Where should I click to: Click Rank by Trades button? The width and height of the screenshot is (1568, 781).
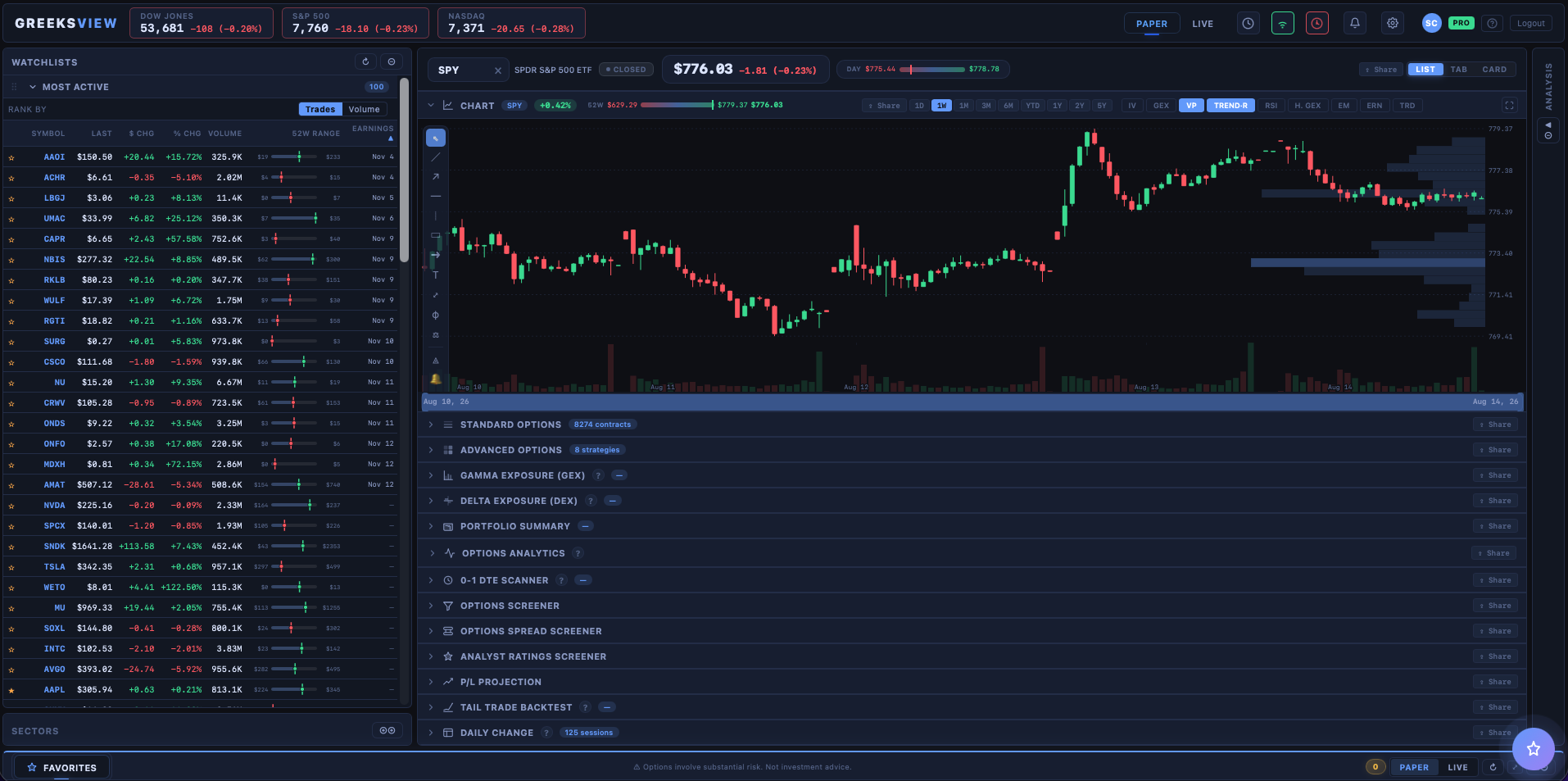pyautogui.click(x=320, y=109)
